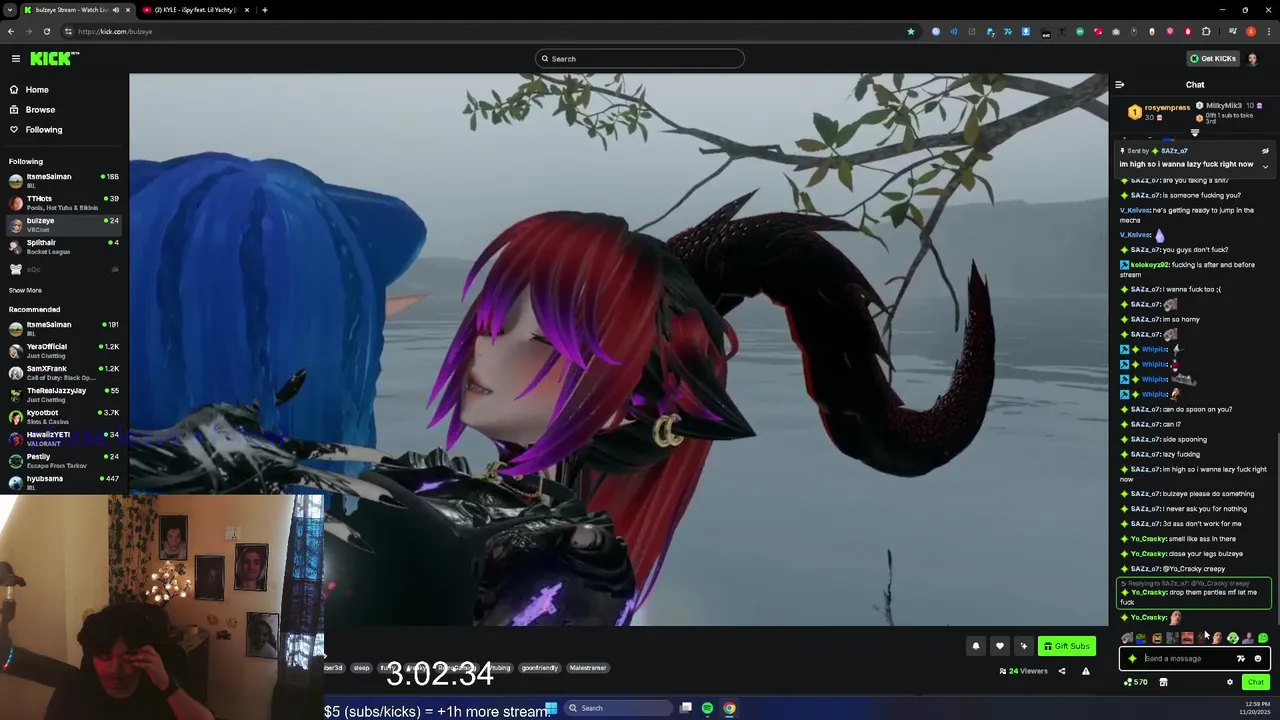The width and height of the screenshot is (1280, 720).
Task: Click the sleep stream tag
Action: 361,668
